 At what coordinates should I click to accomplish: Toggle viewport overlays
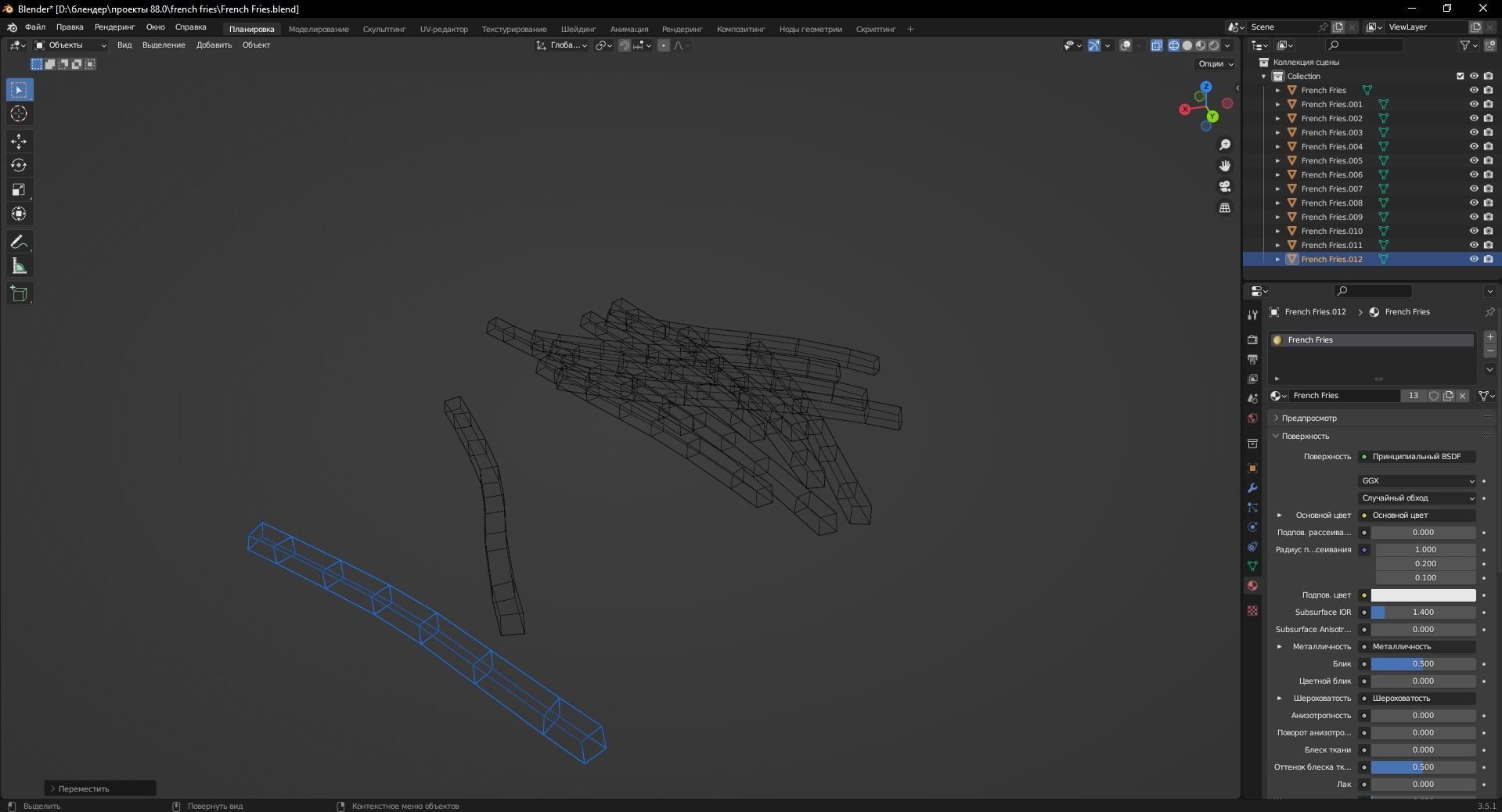pyautogui.click(x=1126, y=45)
